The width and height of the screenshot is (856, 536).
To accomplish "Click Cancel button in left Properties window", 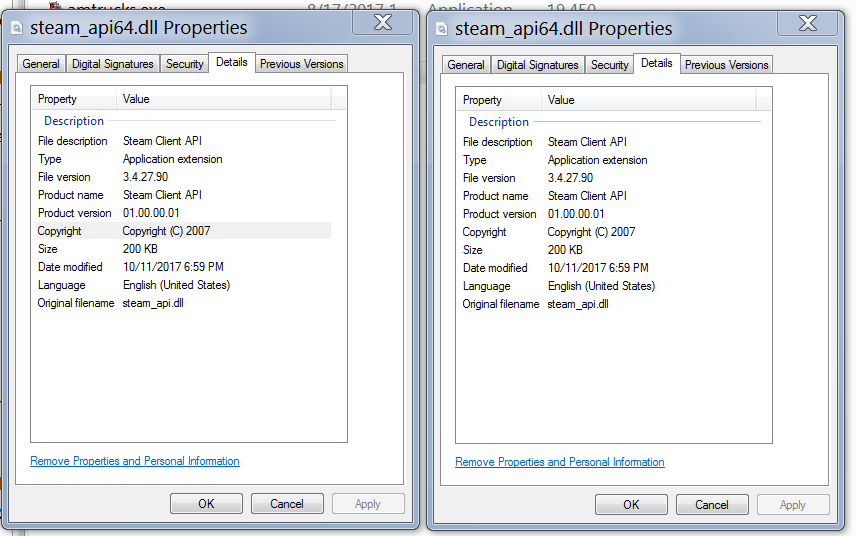I will pos(287,504).
